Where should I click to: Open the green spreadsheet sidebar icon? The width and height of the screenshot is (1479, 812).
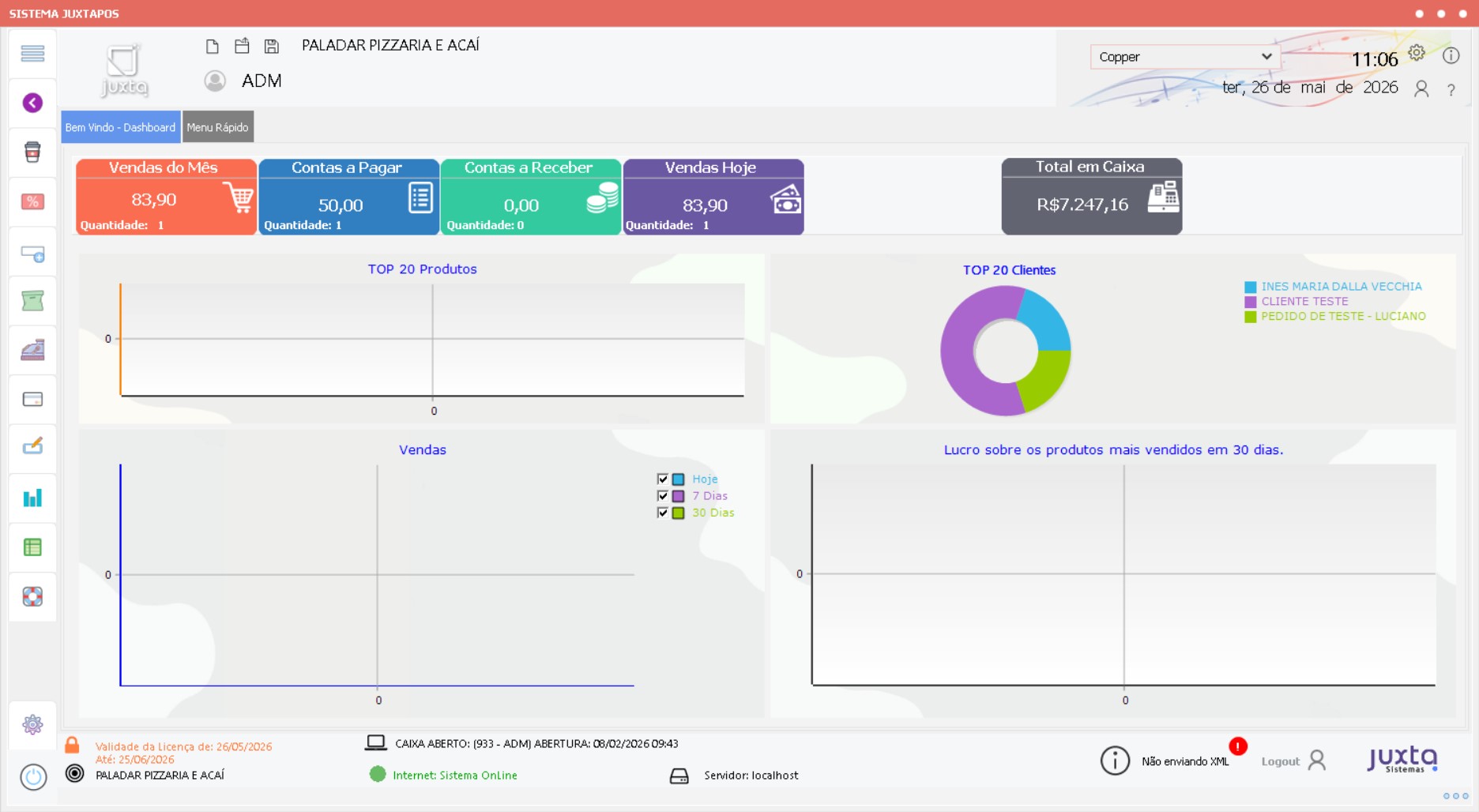(x=32, y=547)
